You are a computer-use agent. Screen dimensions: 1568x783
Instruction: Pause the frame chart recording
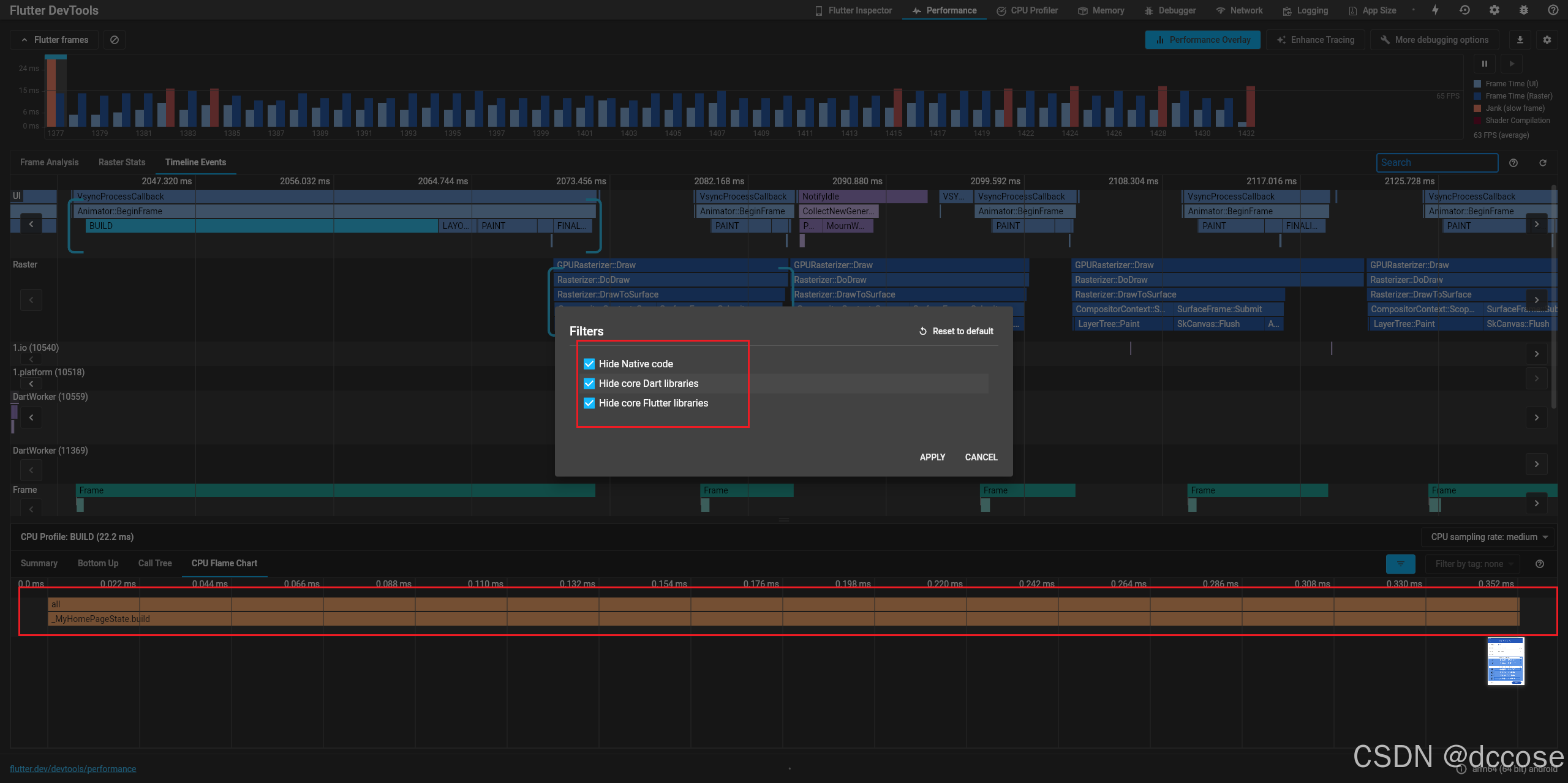1484,64
